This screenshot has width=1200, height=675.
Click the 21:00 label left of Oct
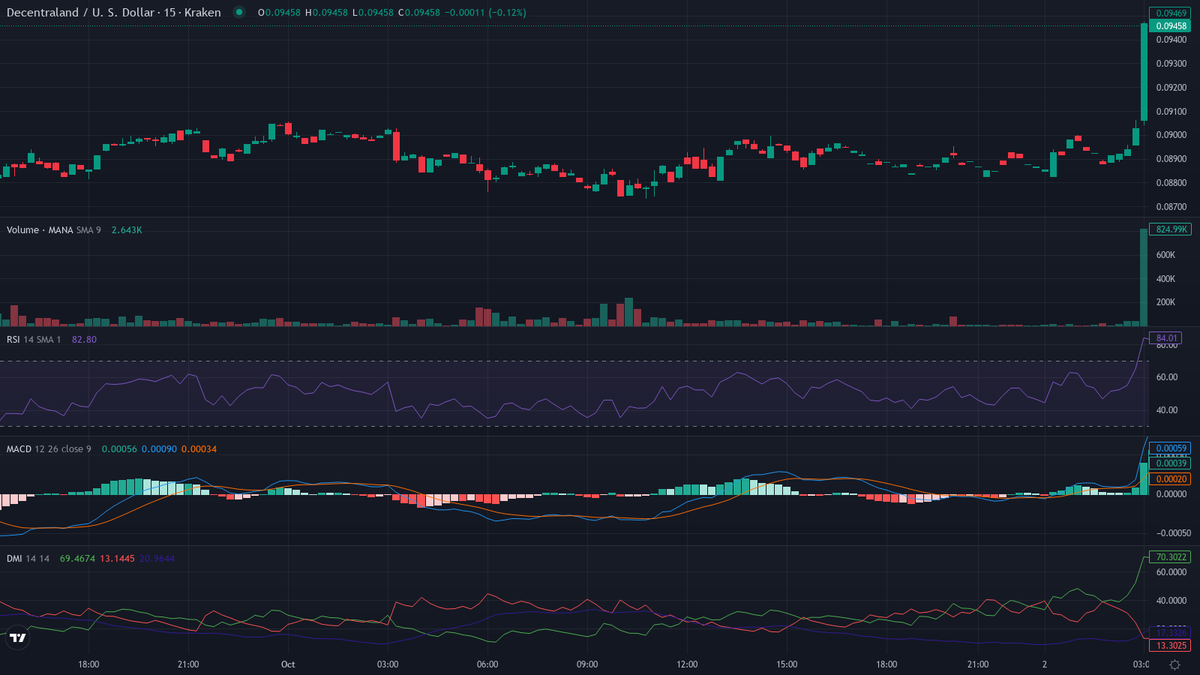(x=188, y=664)
